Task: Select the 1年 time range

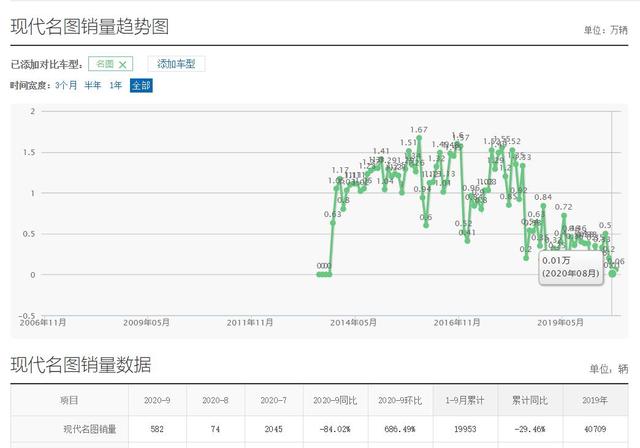Action: point(116,85)
